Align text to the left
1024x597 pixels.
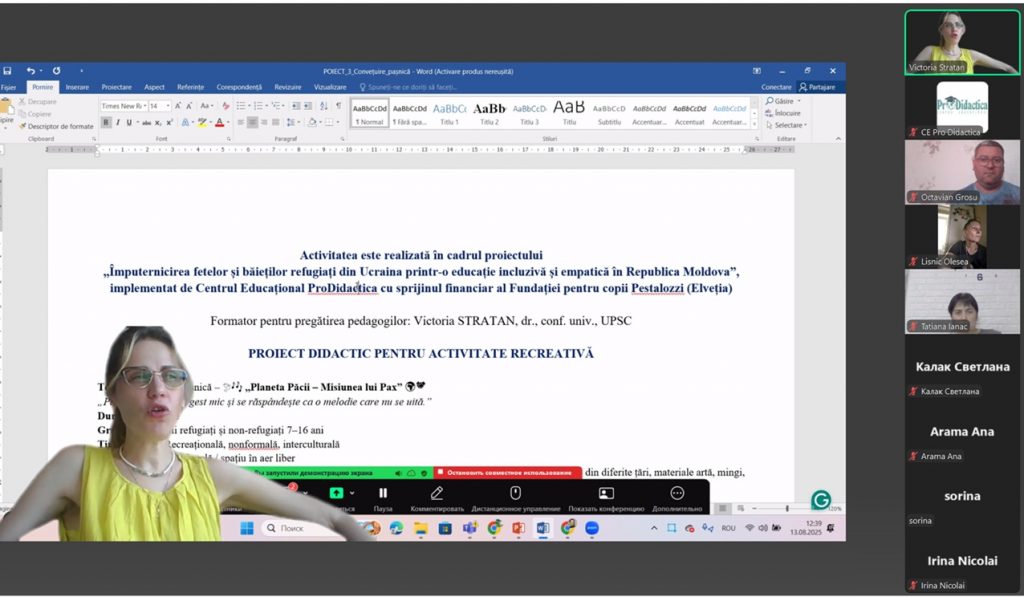coord(240,122)
